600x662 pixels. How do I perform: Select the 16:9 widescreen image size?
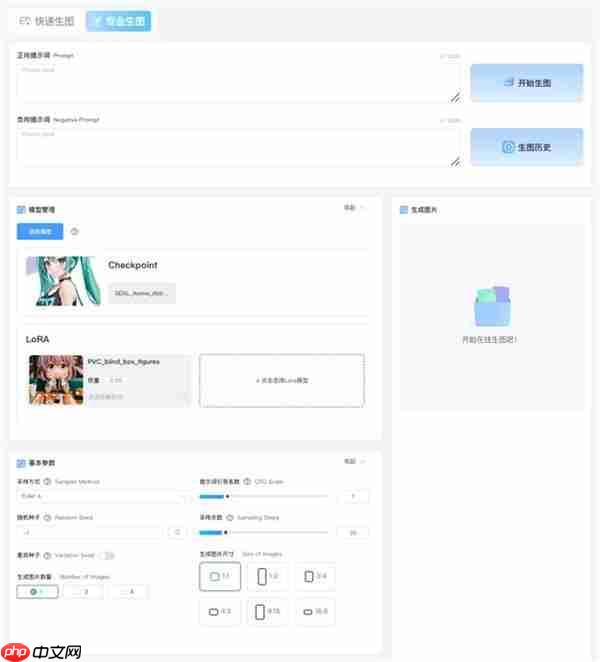point(314,611)
